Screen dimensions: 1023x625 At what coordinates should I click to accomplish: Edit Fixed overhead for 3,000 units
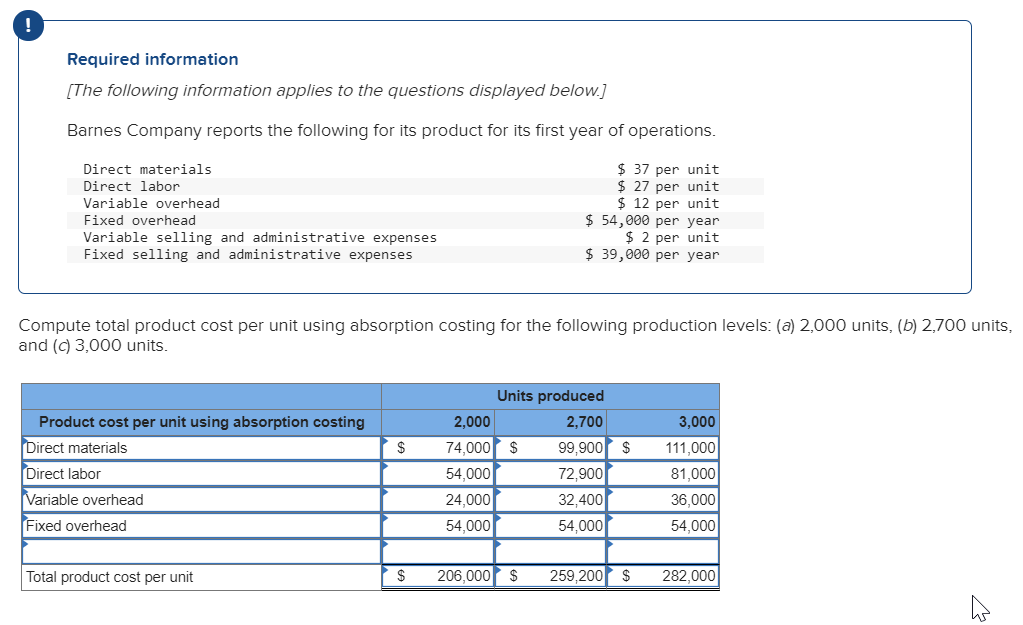(x=663, y=526)
